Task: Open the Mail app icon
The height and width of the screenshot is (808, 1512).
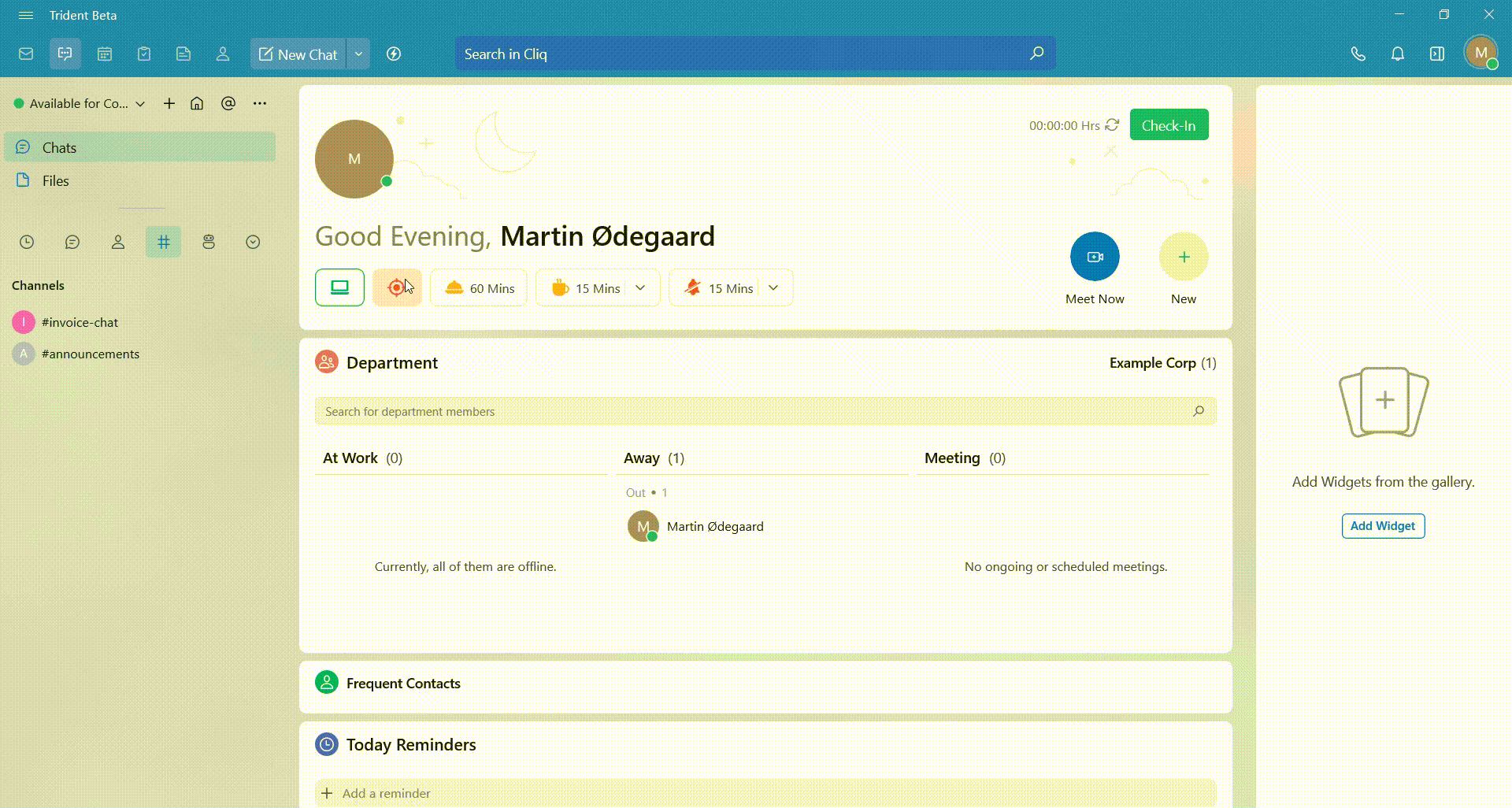Action: coord(26,54)
